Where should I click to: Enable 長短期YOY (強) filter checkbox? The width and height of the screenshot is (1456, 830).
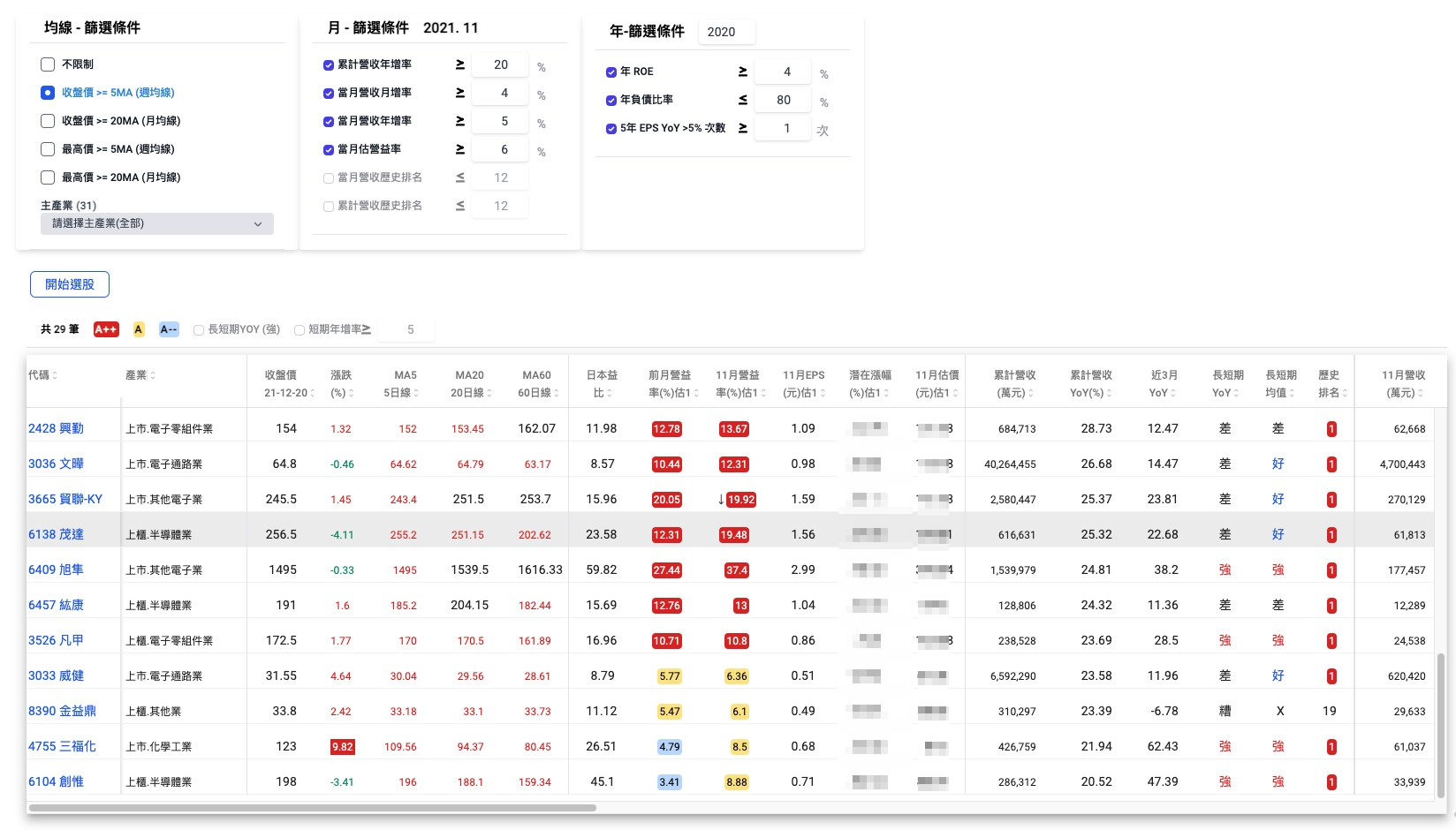pos(199,330)
